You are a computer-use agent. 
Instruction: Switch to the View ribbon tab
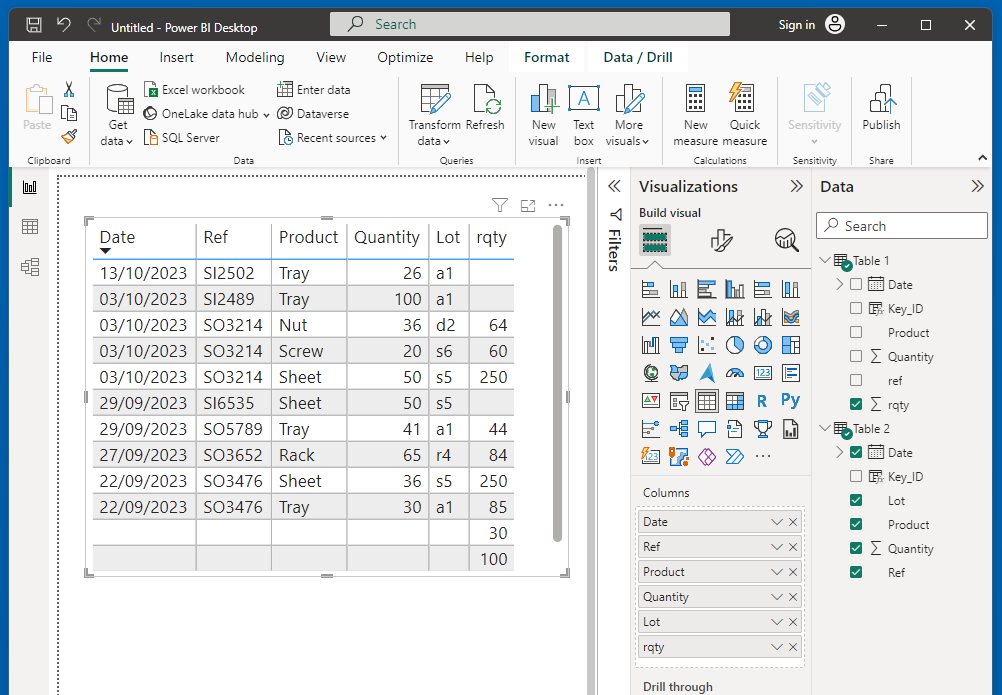click(x=331, y=57)
